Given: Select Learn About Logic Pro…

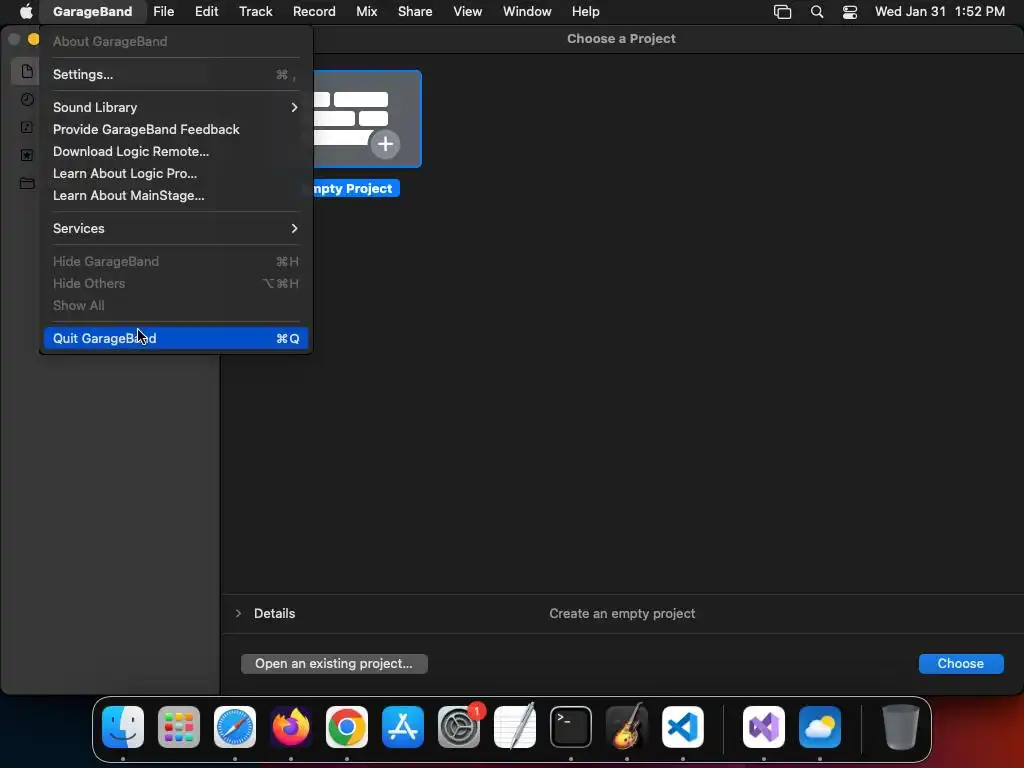Looking at the screenshot, I should pyautogui.click(x=176, y=173).
